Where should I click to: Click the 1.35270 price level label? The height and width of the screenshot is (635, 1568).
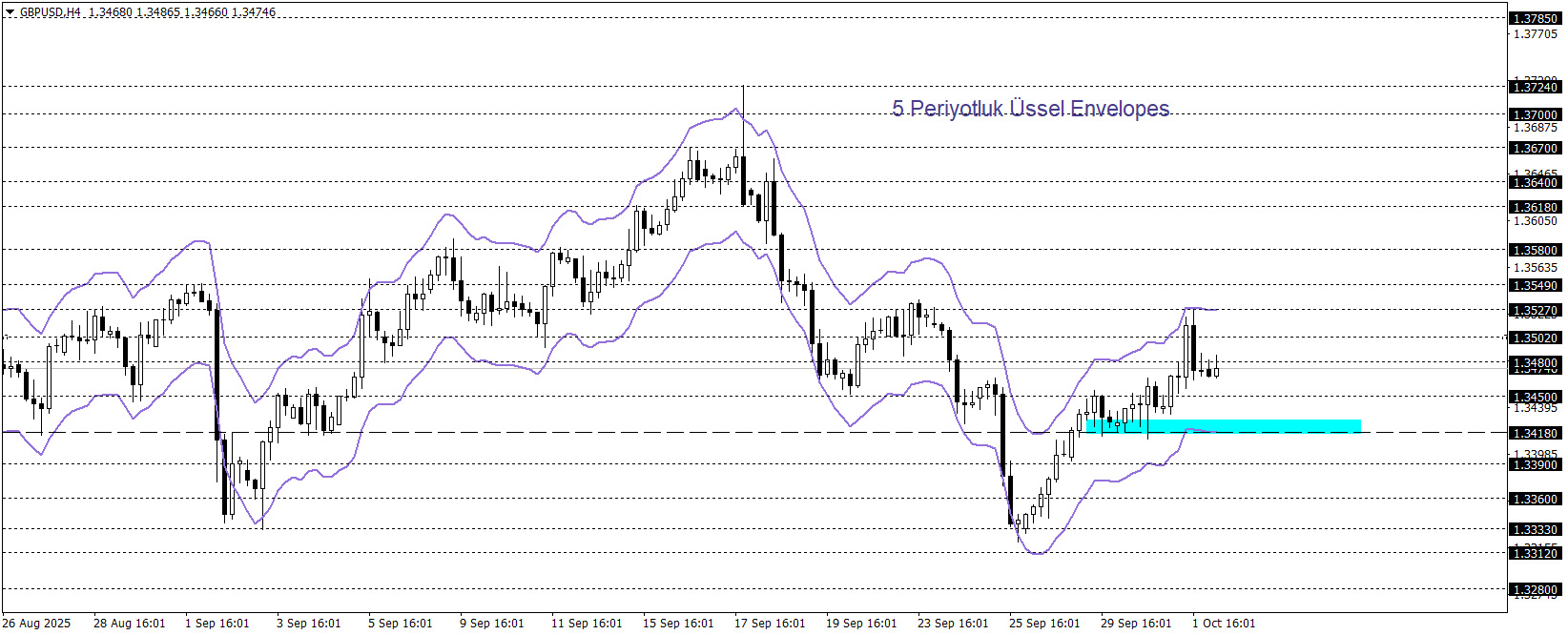[x=1535, y=311]
